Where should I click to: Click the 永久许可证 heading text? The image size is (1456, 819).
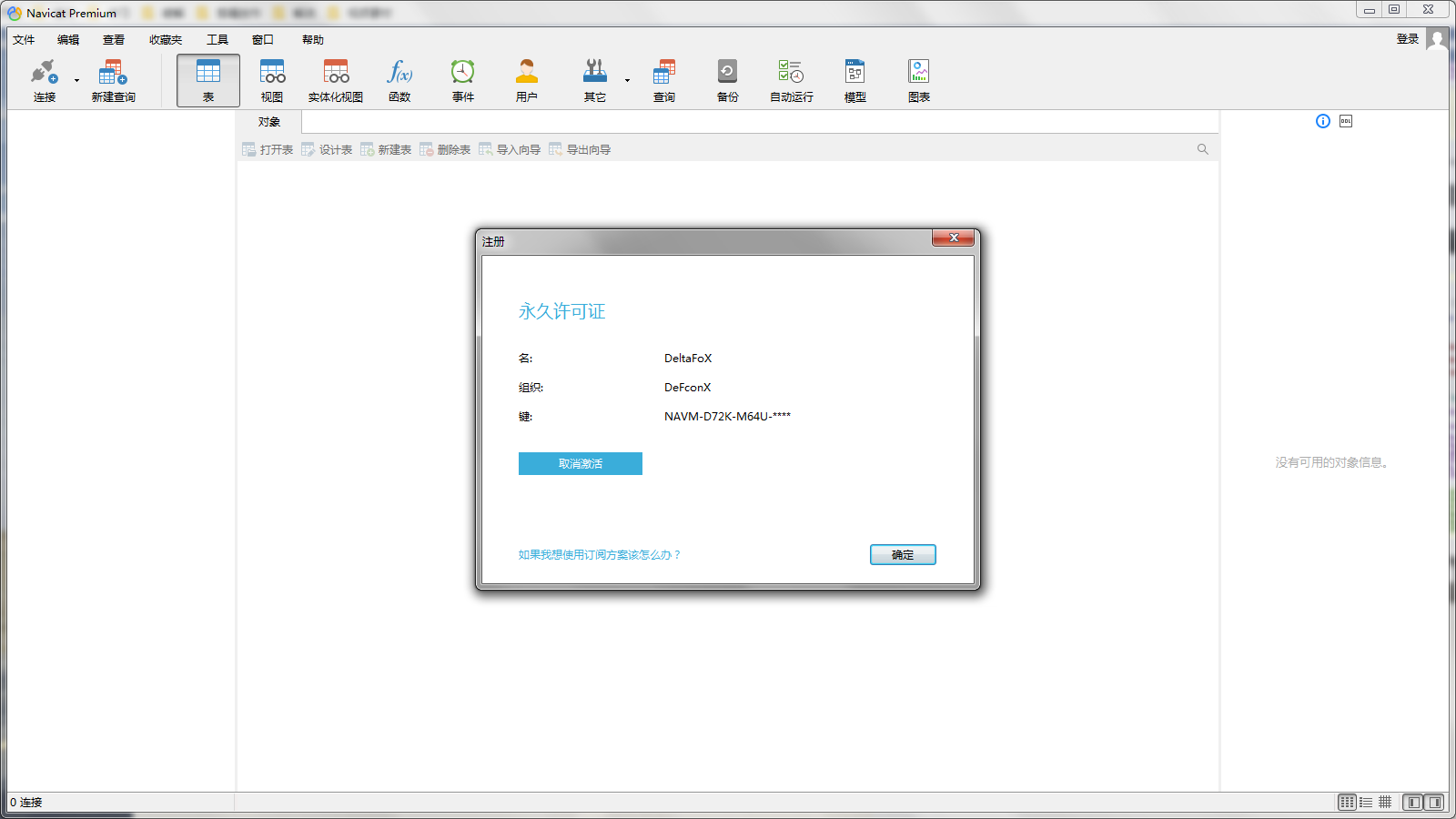561,311
